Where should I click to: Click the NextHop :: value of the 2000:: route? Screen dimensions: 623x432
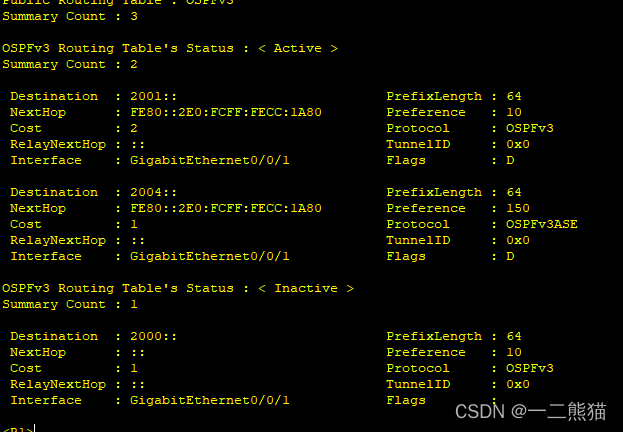coord(138,352)
